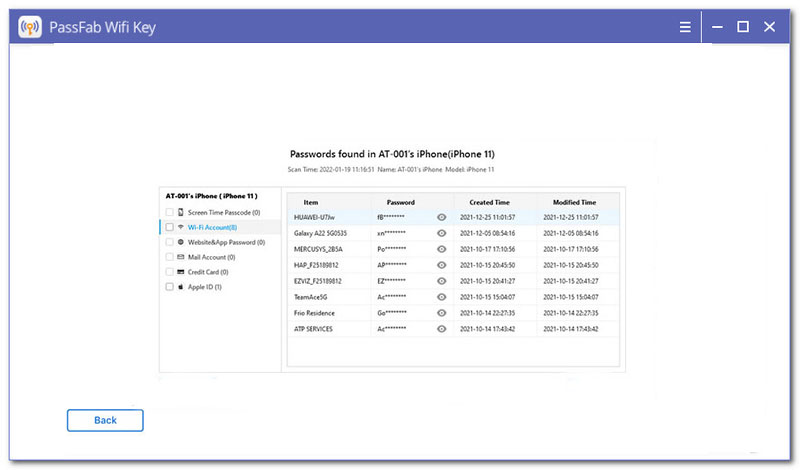Click the Back button
800x470 pixels.
105,420
